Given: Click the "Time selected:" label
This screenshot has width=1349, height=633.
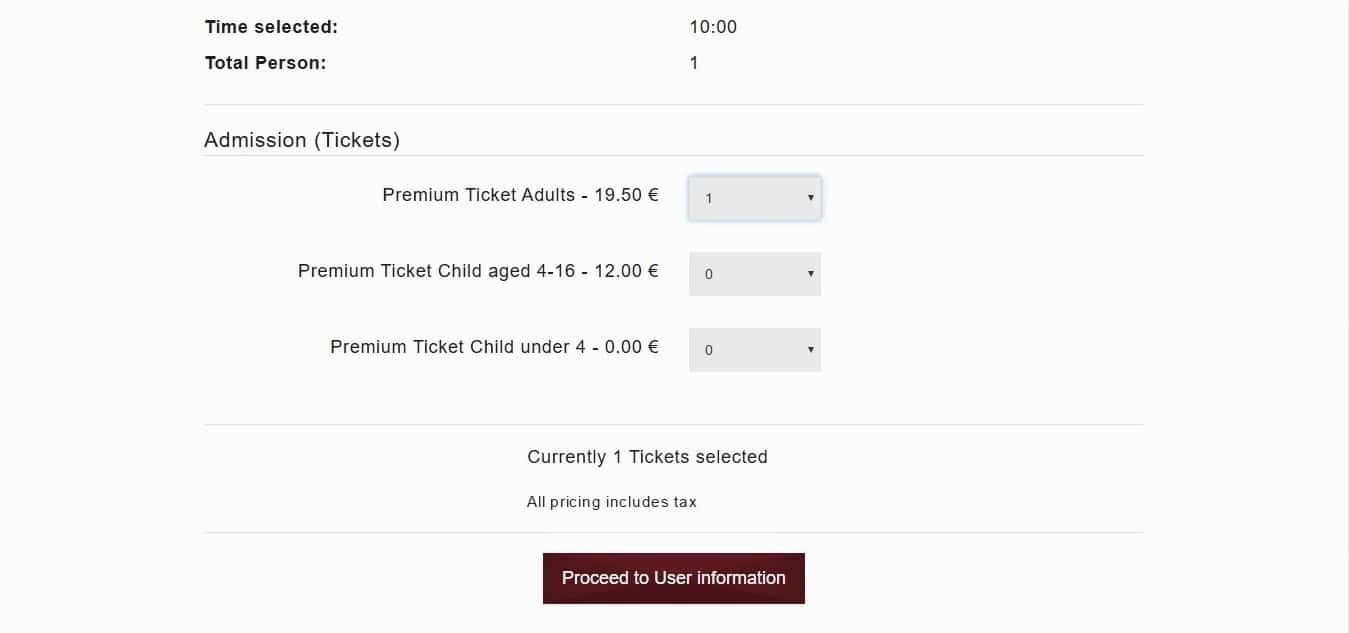Looking at the screenshot, I should point(271,27).
